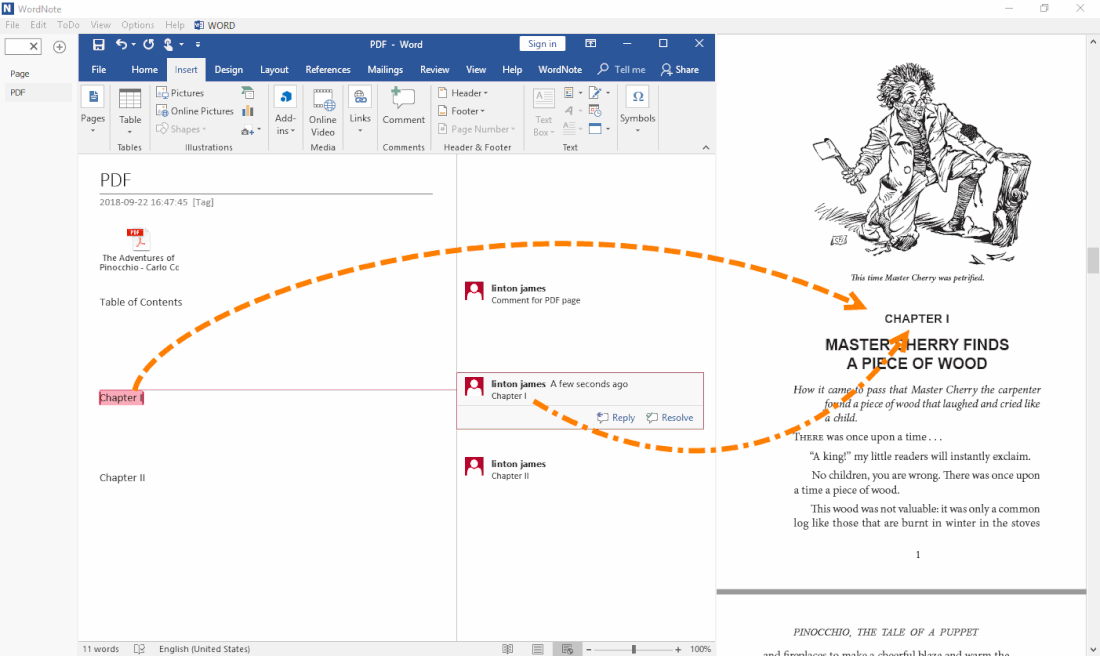The height and width of the screenshot is (656, 1100).
Task: Undo the last action in Word
Action: [121, 44]
